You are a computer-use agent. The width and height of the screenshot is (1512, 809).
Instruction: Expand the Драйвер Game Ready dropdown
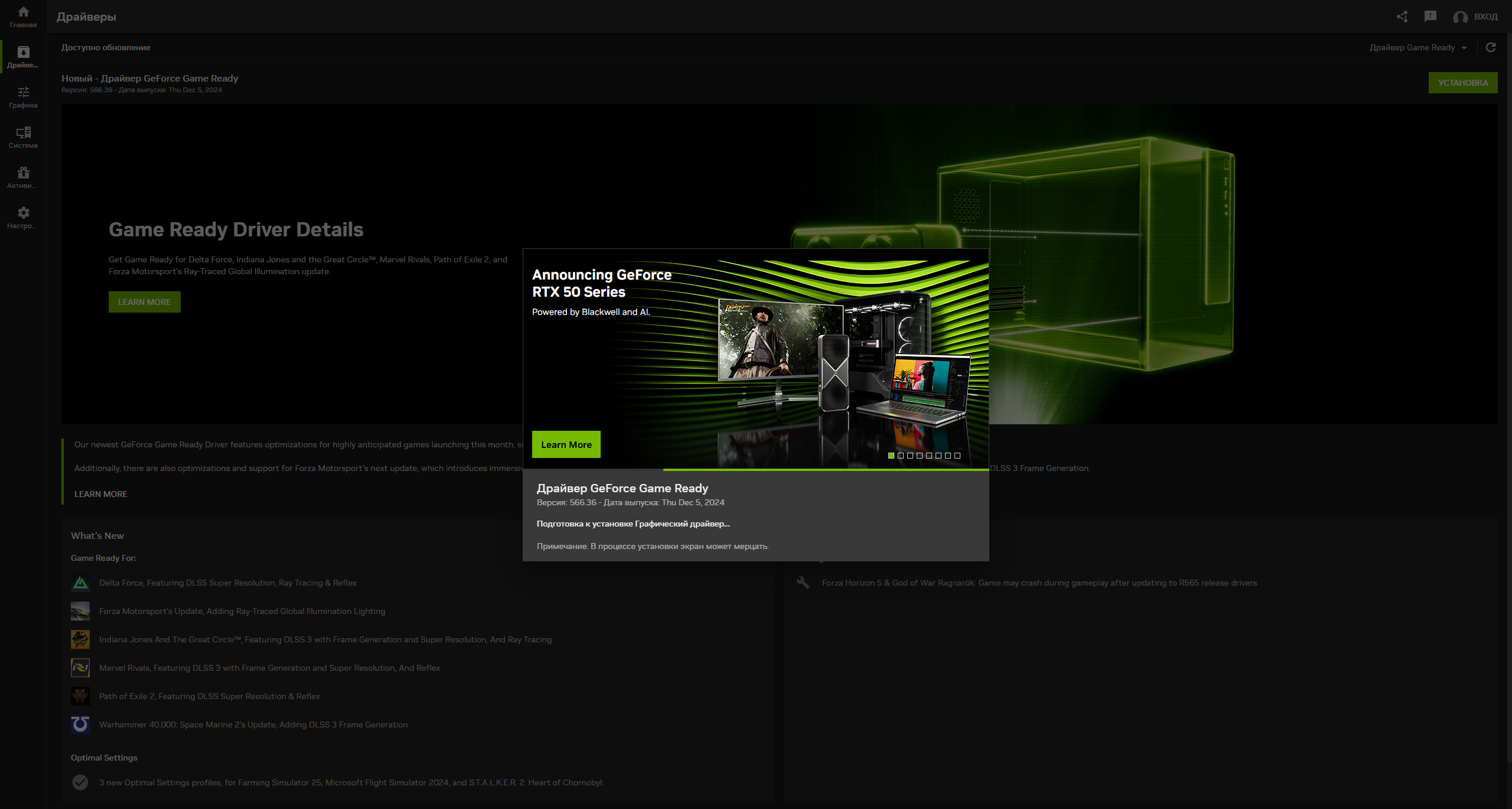[x=1418, y=47]
